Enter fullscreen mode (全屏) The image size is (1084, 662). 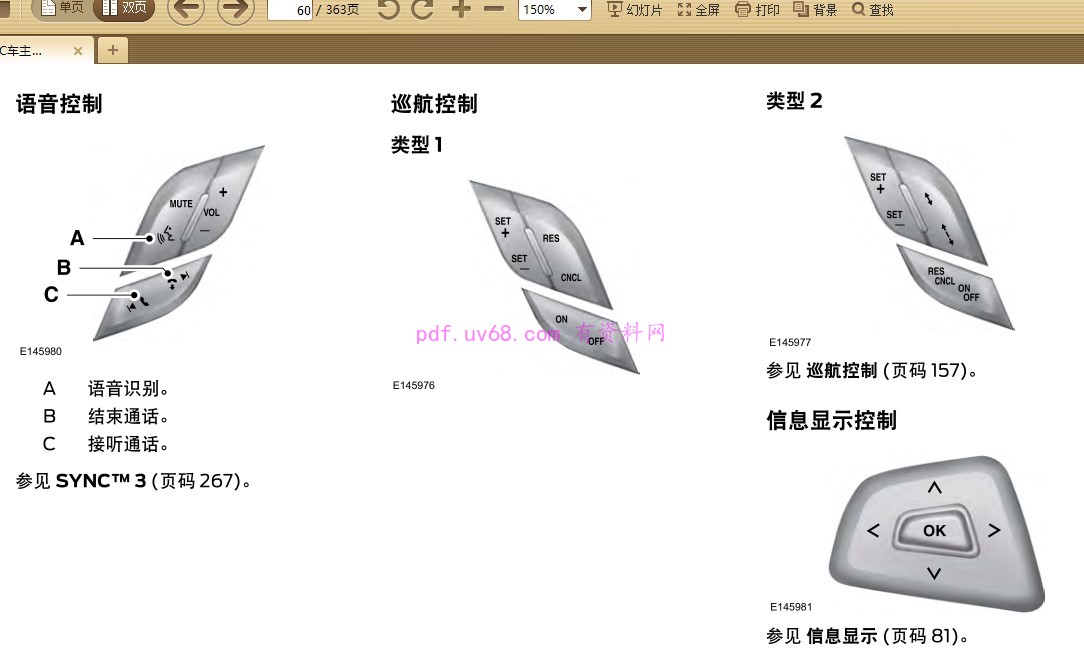tap(698, 10)
